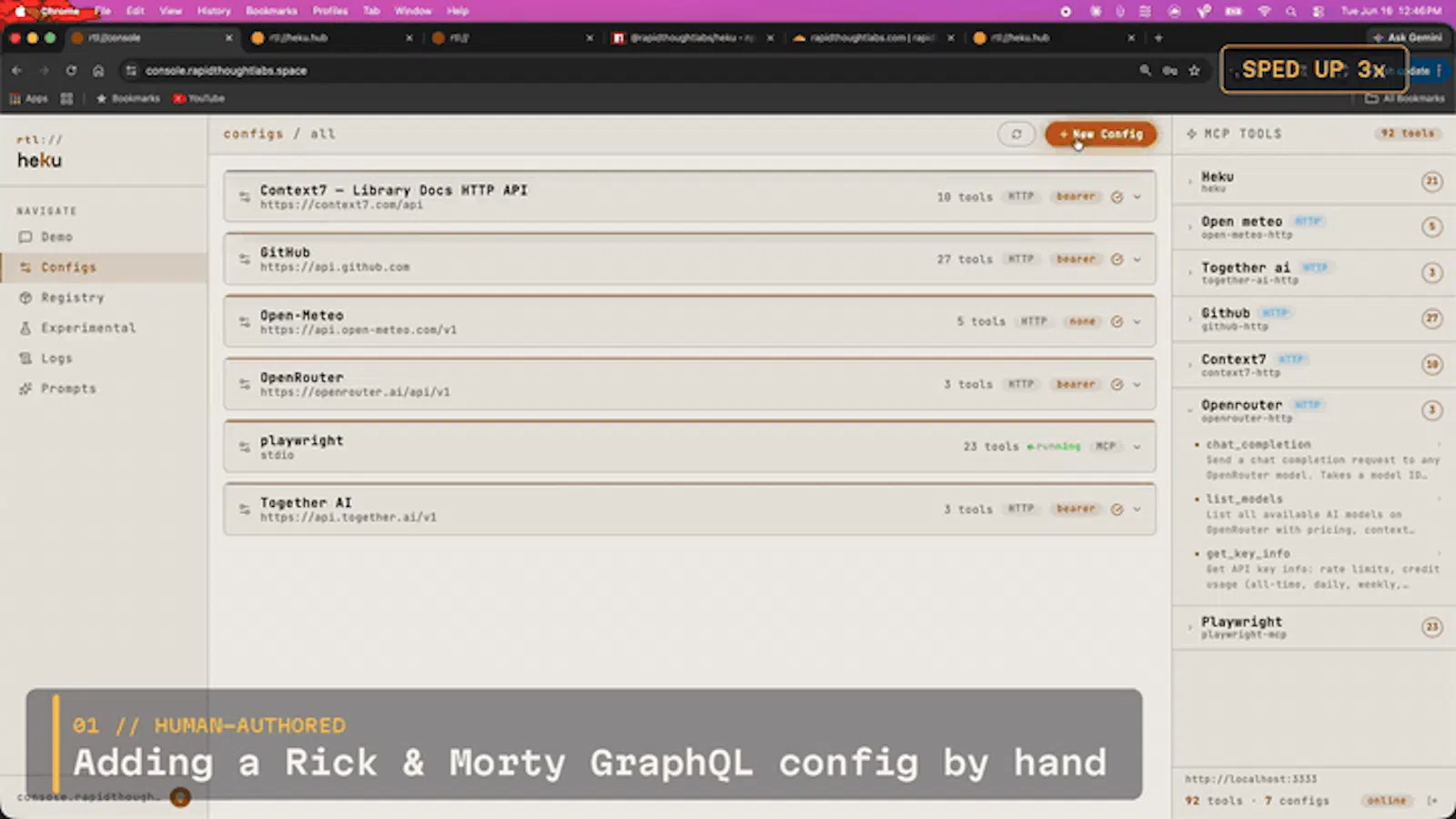Click the Github tool count badge 27
This screenshot has width=1456, height=819.
pyautogui.click(x=1431, y=318)
